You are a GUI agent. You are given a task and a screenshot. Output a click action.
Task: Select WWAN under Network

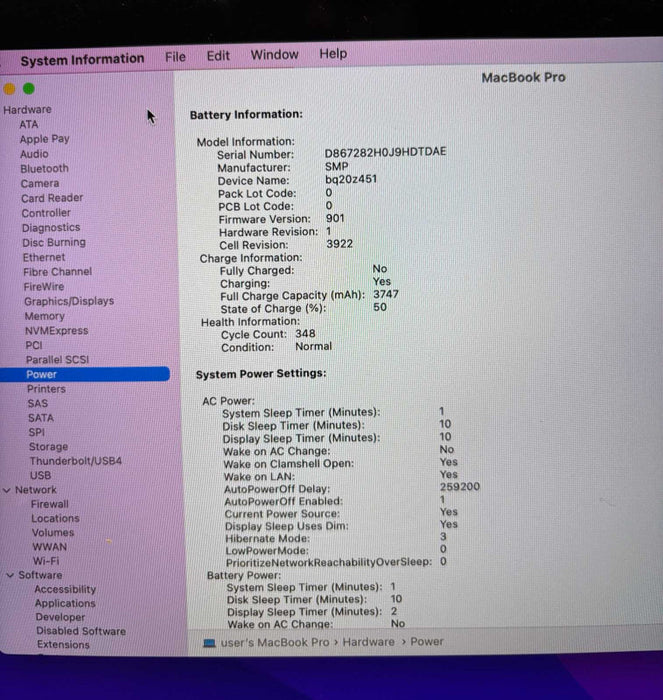[50, 547]
